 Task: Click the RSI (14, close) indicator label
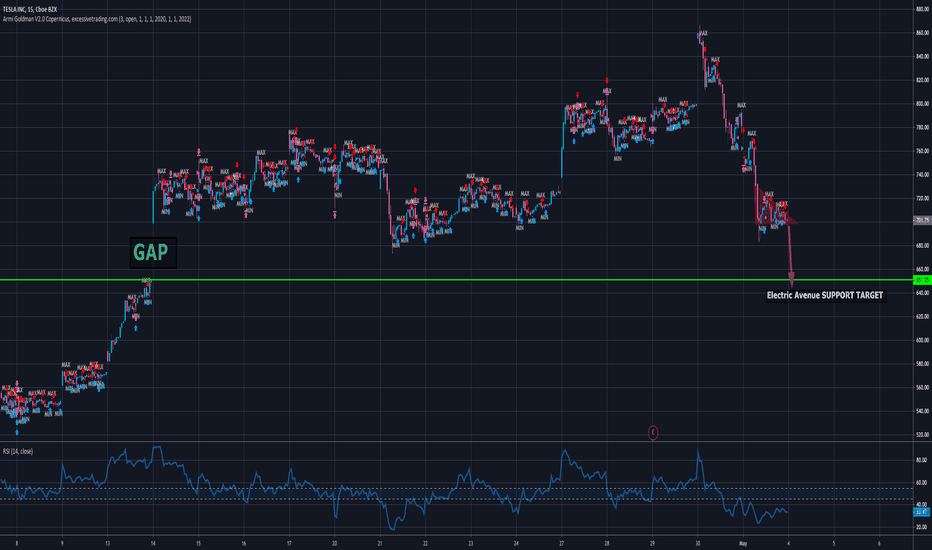click(x=18, y=451)
